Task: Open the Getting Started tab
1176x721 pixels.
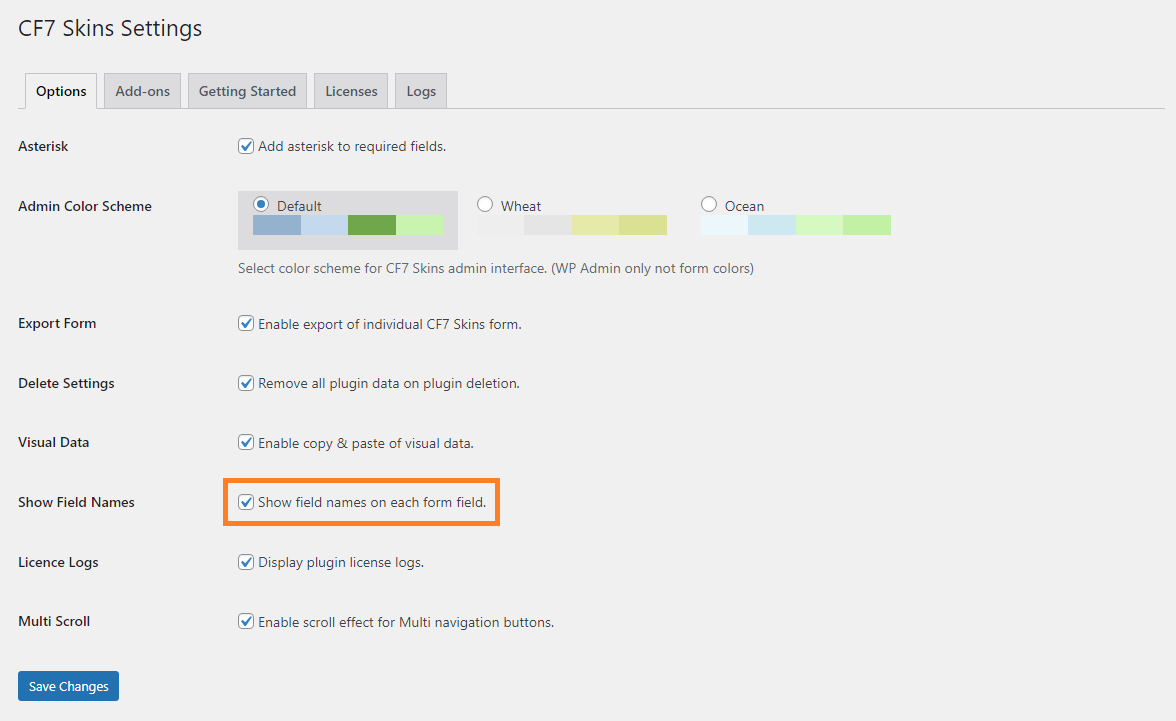Action: [x=247, y=91]
